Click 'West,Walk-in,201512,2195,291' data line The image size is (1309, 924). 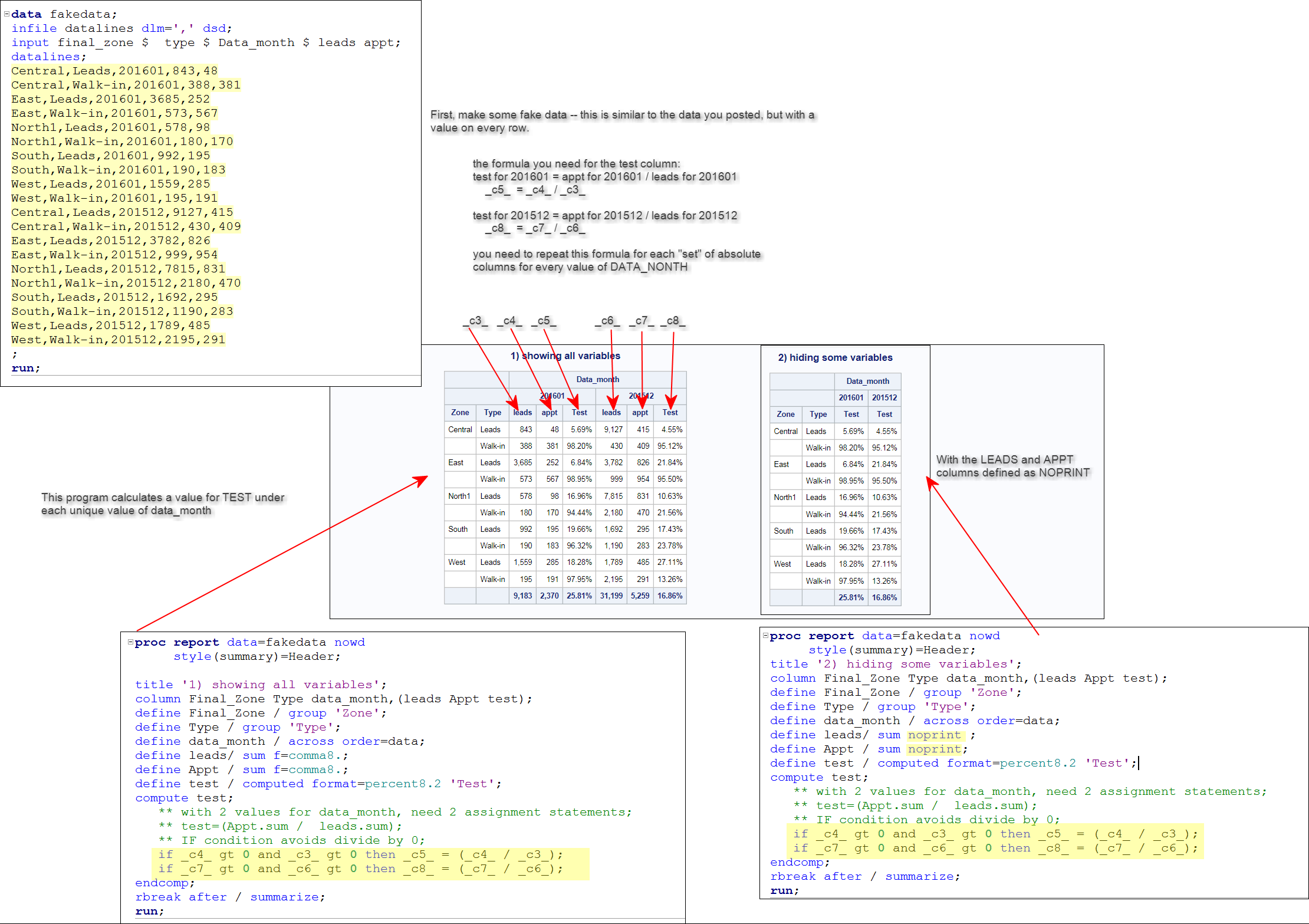118,340
